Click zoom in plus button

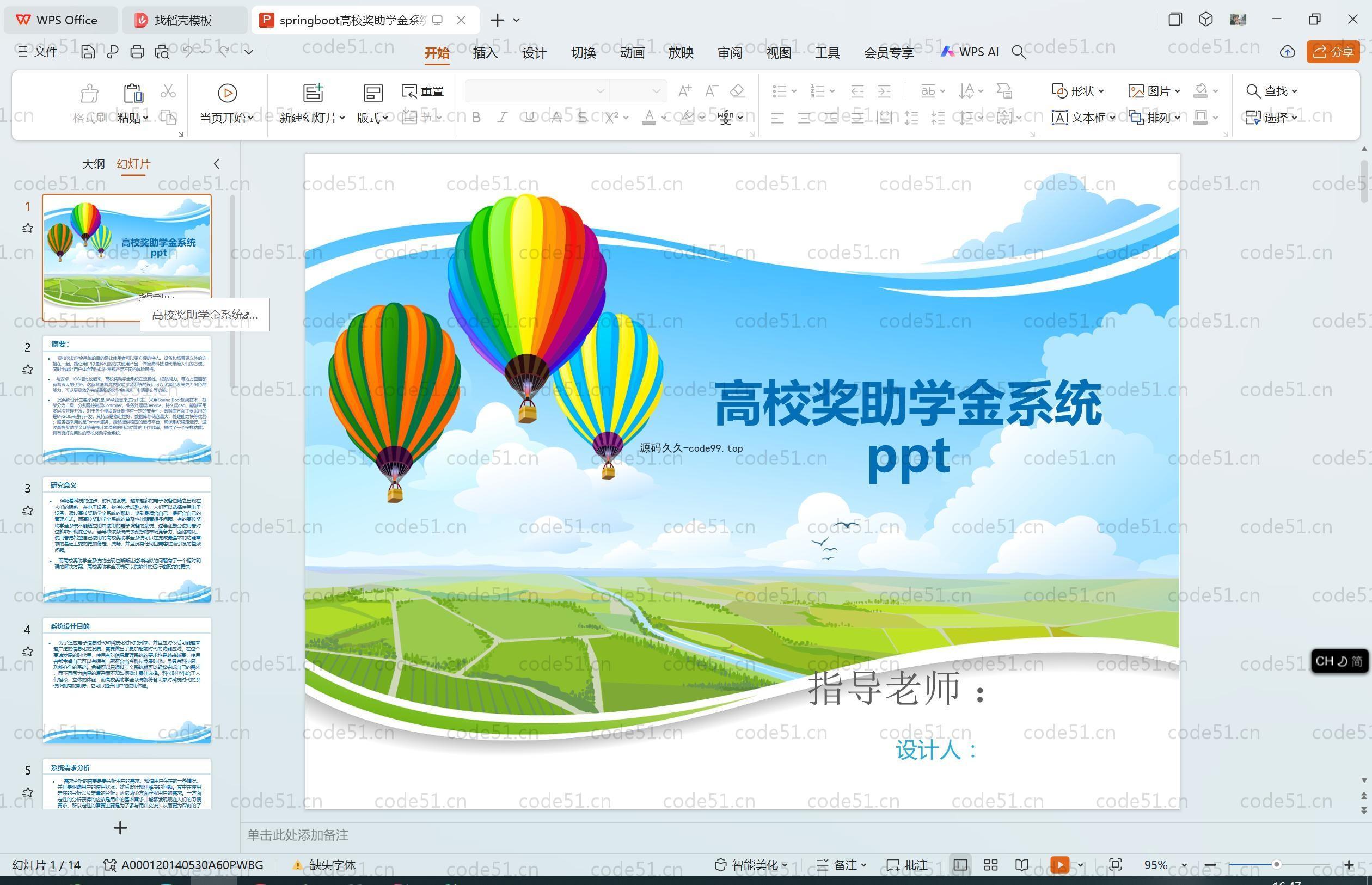point(1349,865)
